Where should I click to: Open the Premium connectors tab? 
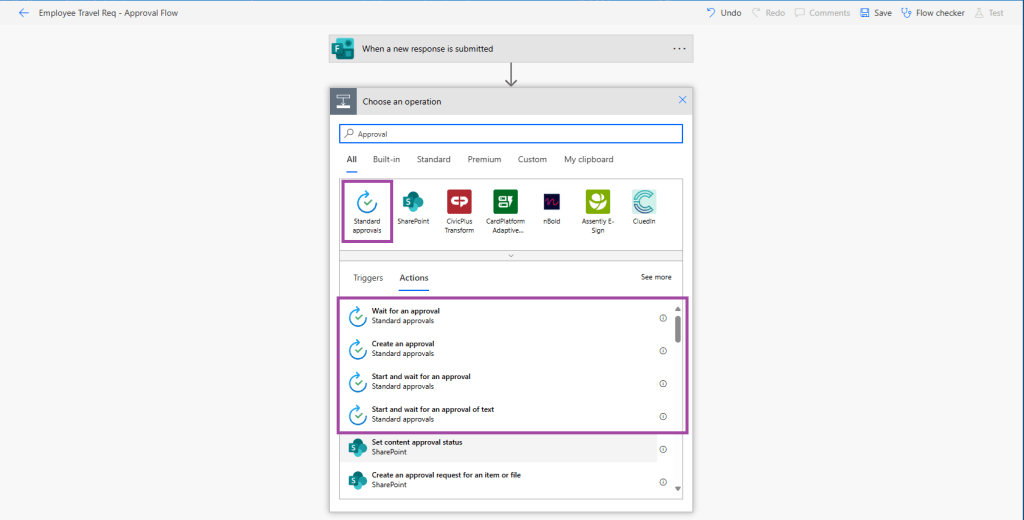click(484, 159)
